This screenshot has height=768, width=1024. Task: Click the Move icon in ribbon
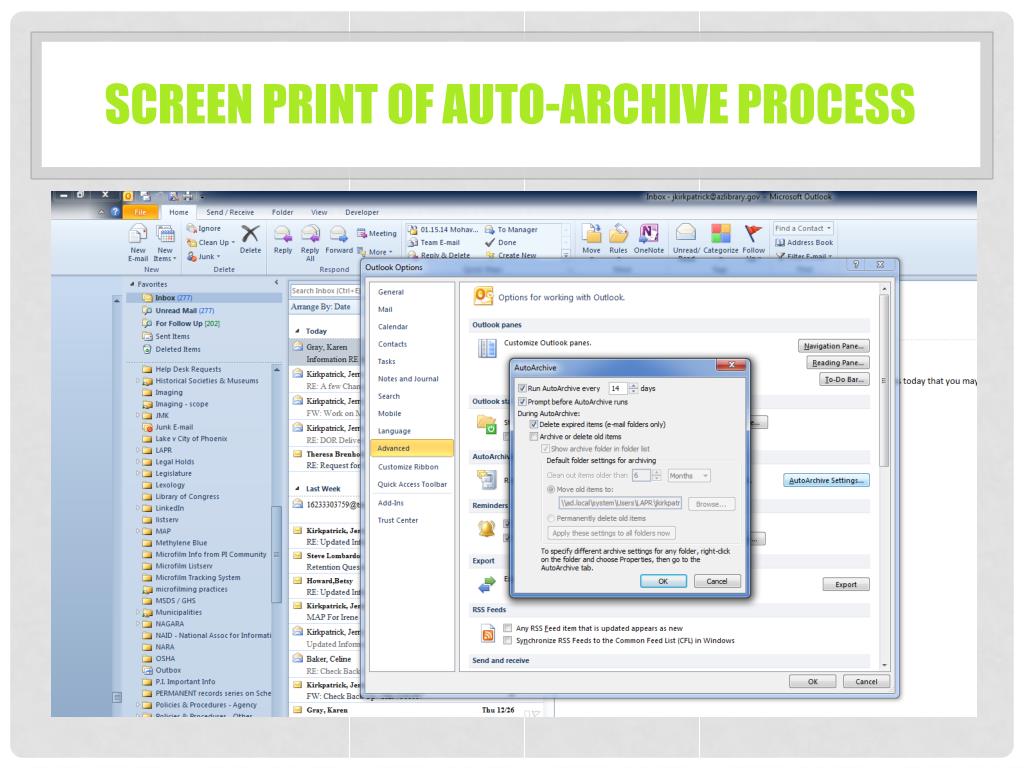click(591, 233)
